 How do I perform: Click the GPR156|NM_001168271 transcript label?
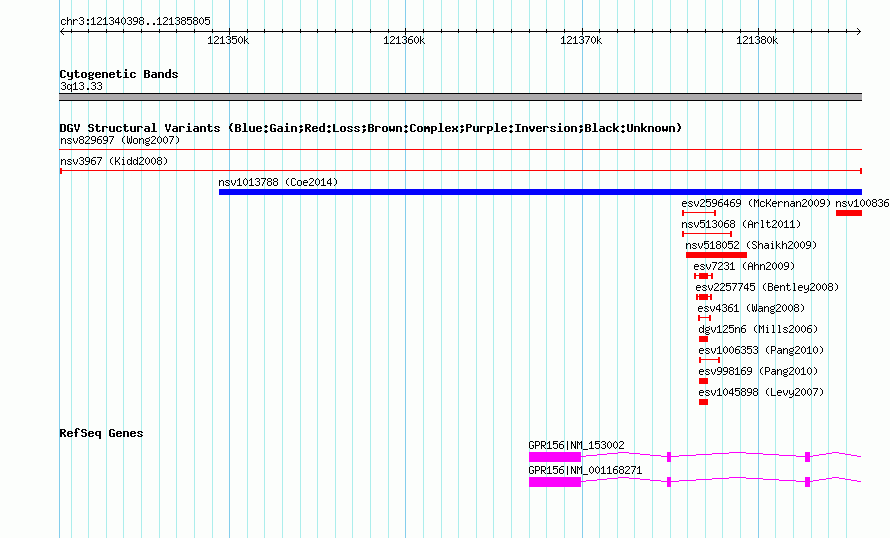585,470
